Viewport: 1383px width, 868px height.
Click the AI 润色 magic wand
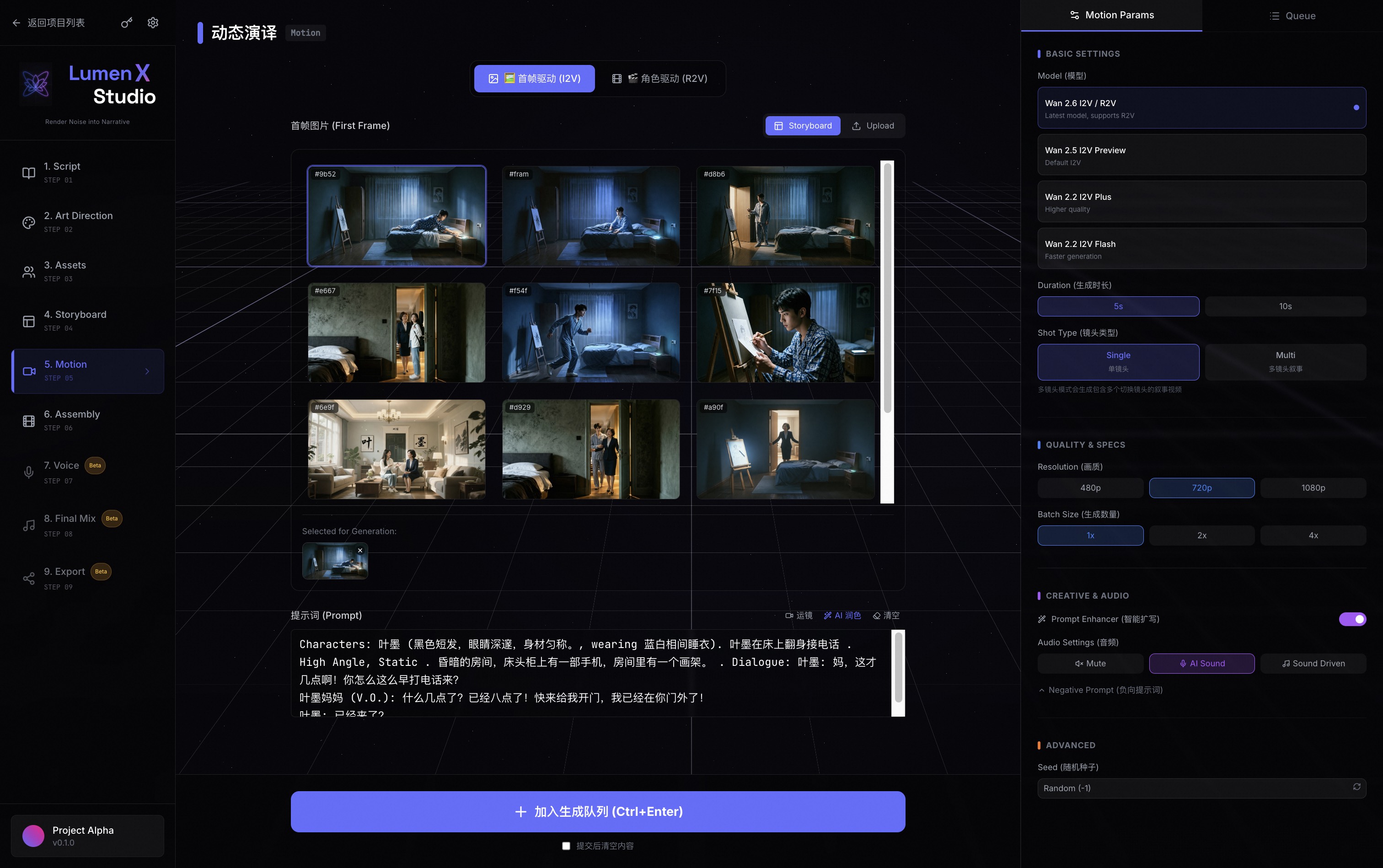click(x=827, y=616)
